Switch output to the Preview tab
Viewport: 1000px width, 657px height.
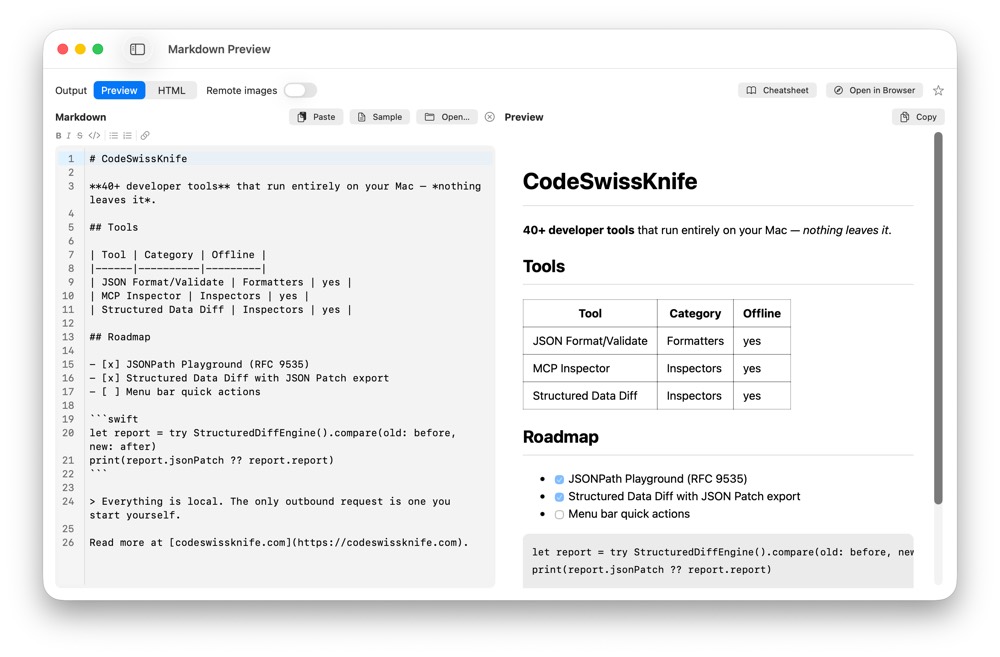pyautogui.click(x=119, y=90)
